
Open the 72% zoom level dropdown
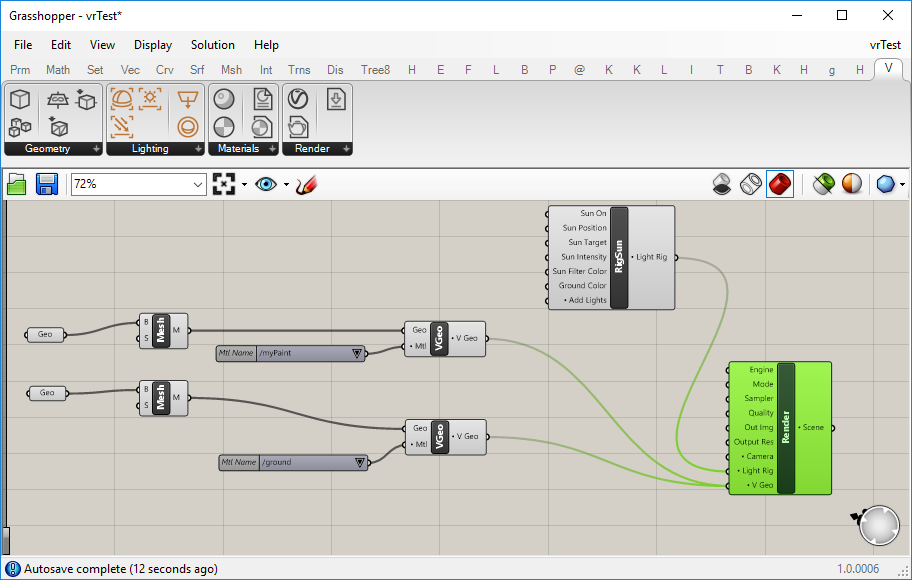(198, 185)
